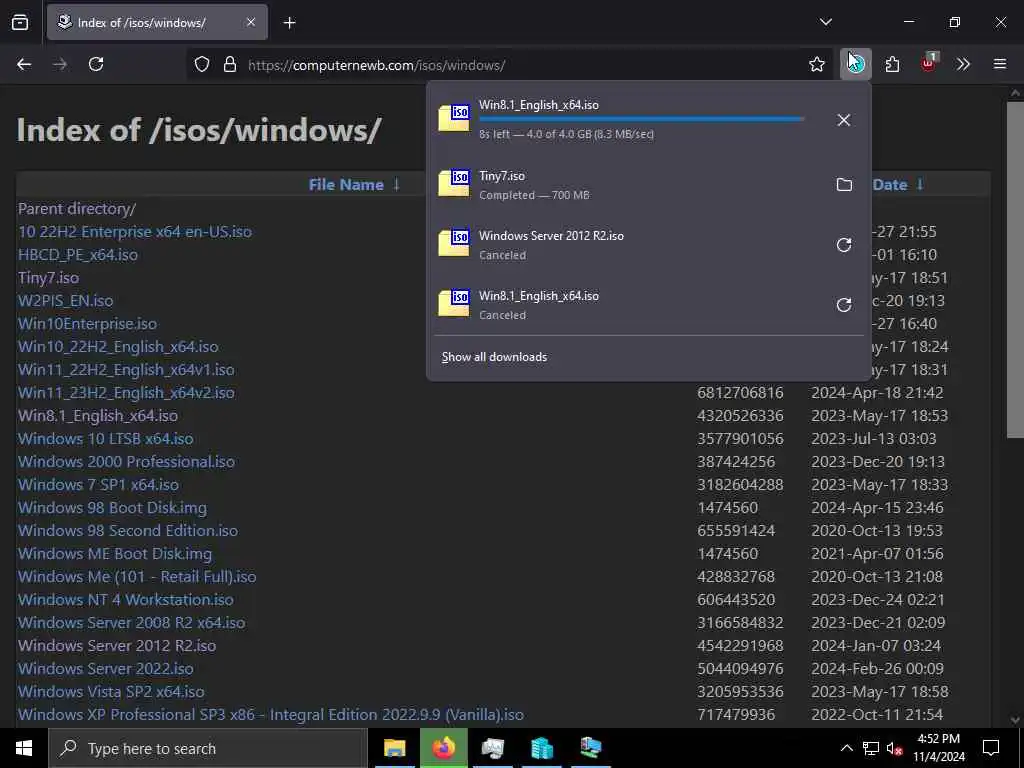
Task: Switch to Firefox in taskbar
Action: pos(443,748)
